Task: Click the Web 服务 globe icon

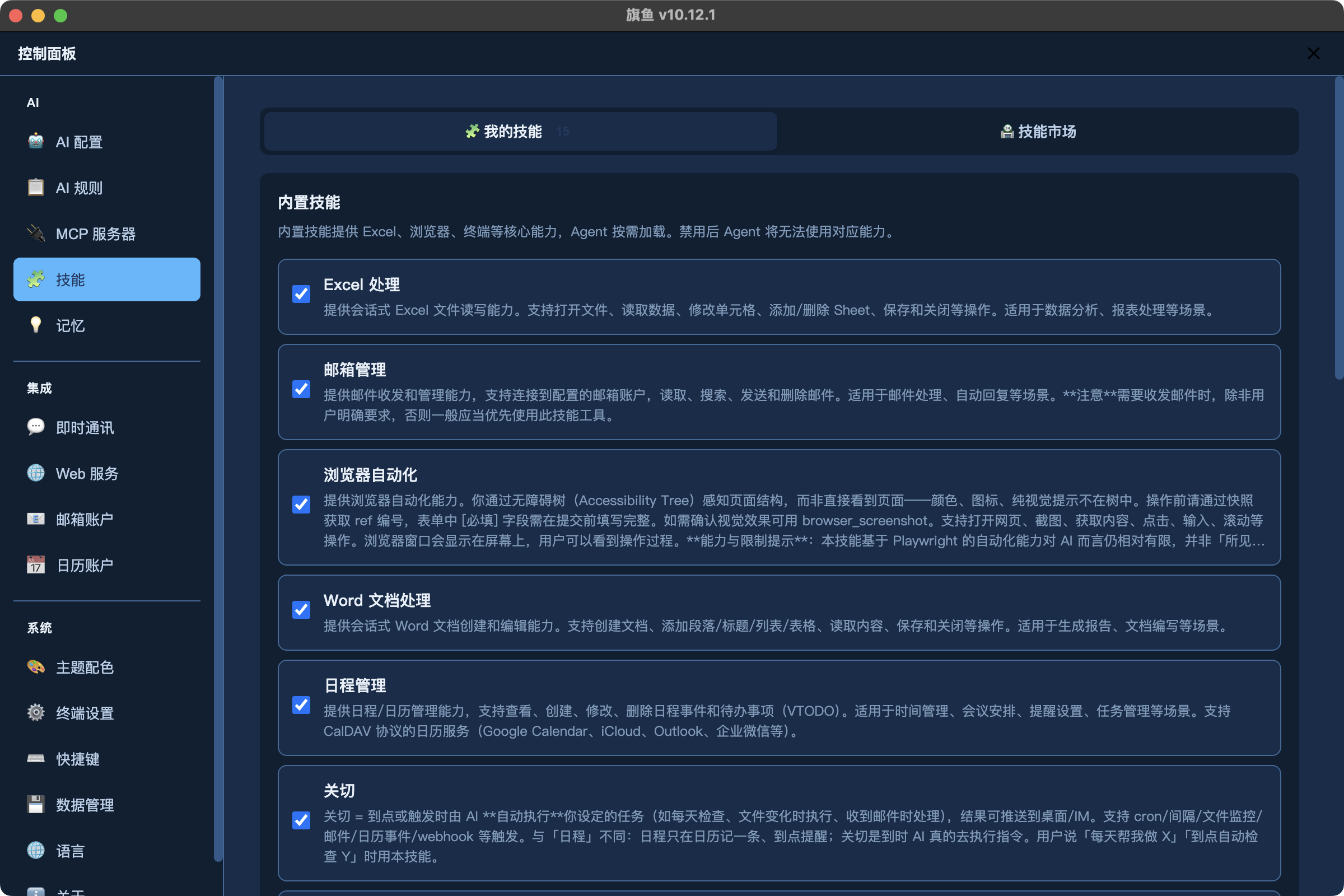Action: coord(35,473)
